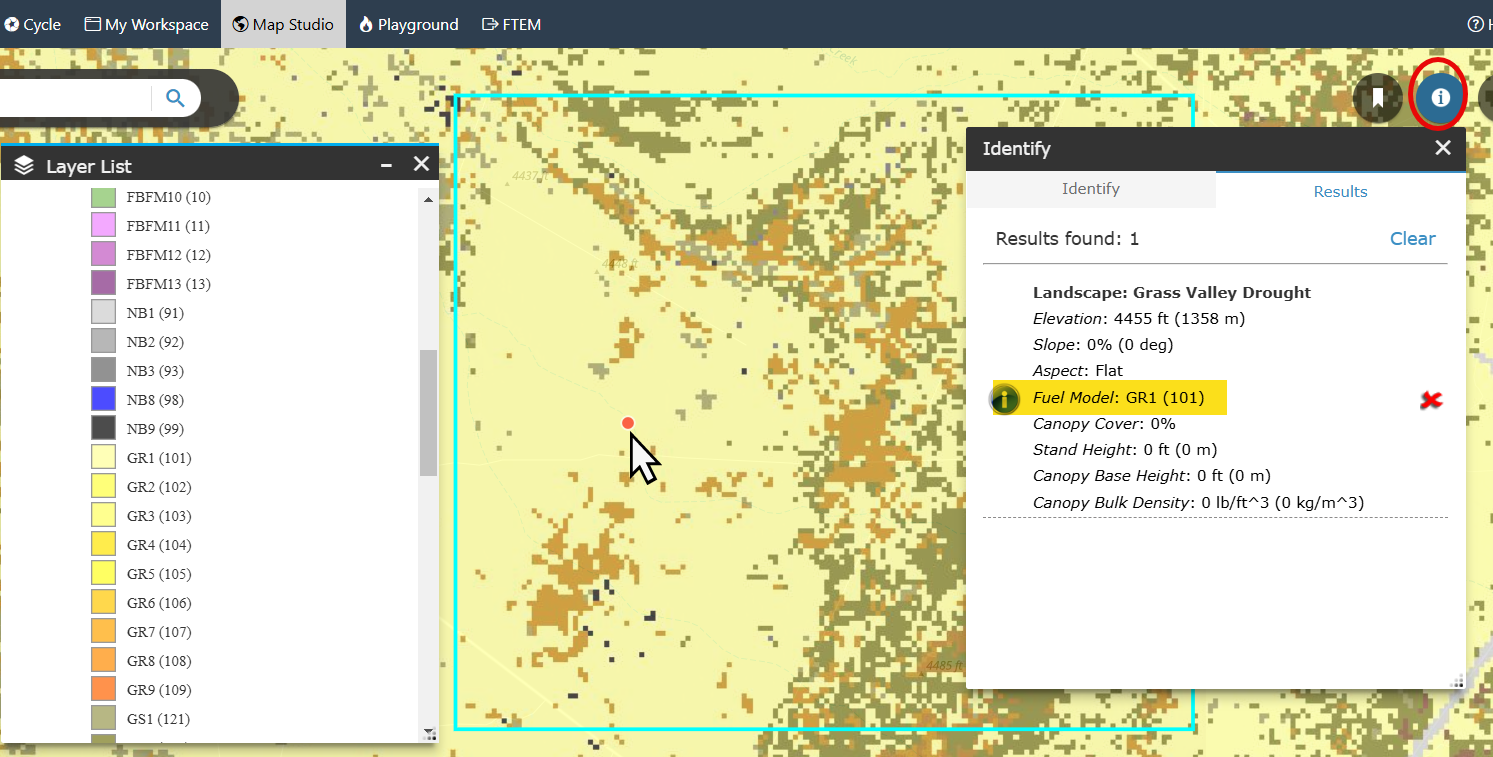This screenshot has width=1493, height=757.
Task: Switch to the Identify tab
Action: [x=1091, y=188]
